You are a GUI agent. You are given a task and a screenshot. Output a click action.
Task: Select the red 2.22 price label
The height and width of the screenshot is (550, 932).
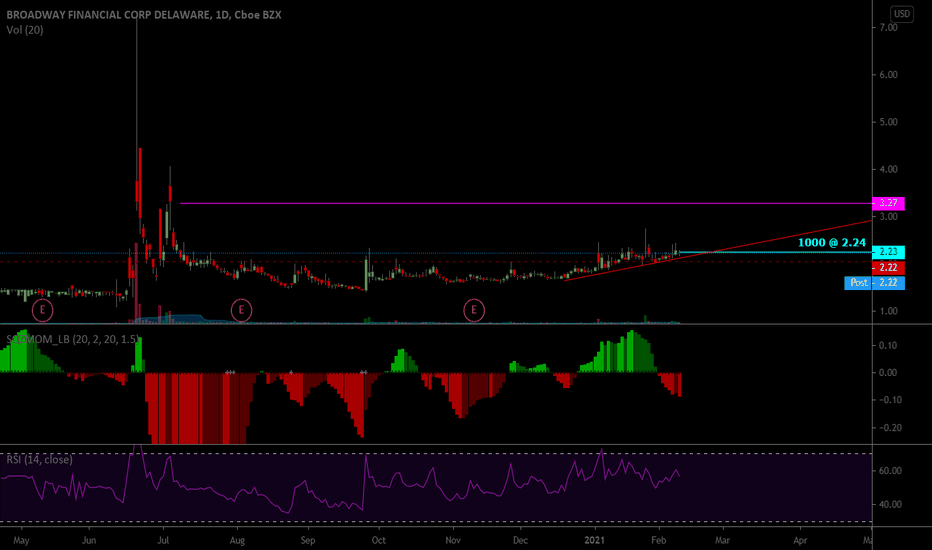(x=888, y=268)
